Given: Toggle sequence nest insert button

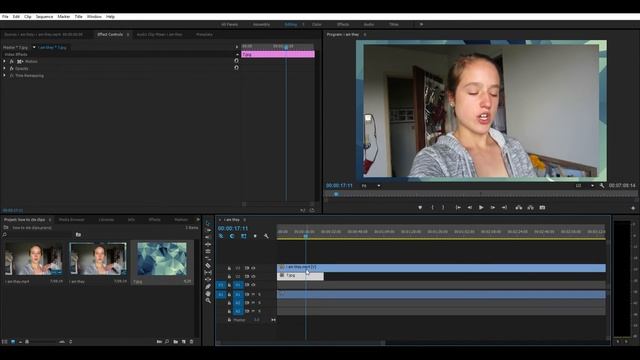Looking at the screenshot, I should (x=221, y=236).
